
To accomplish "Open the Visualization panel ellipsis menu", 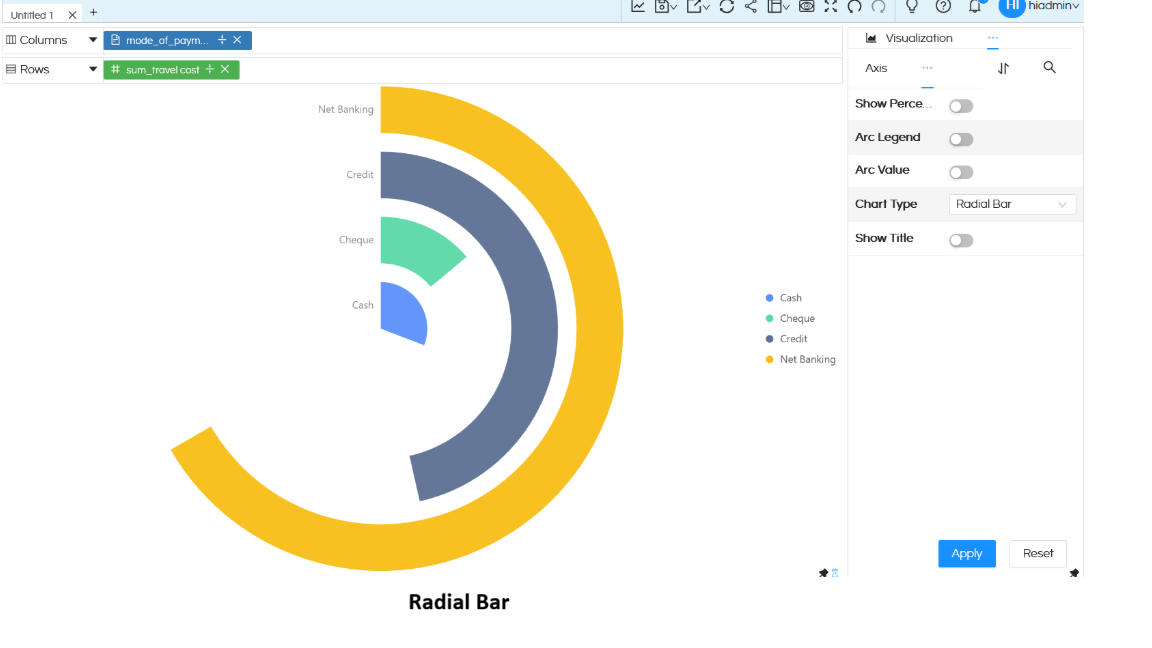I will point(993,37).
